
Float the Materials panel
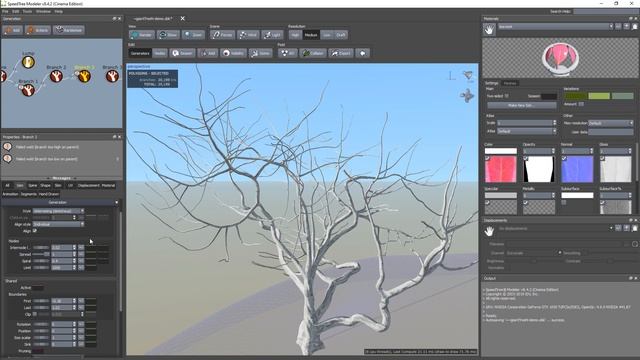click(x=631, y=19)
